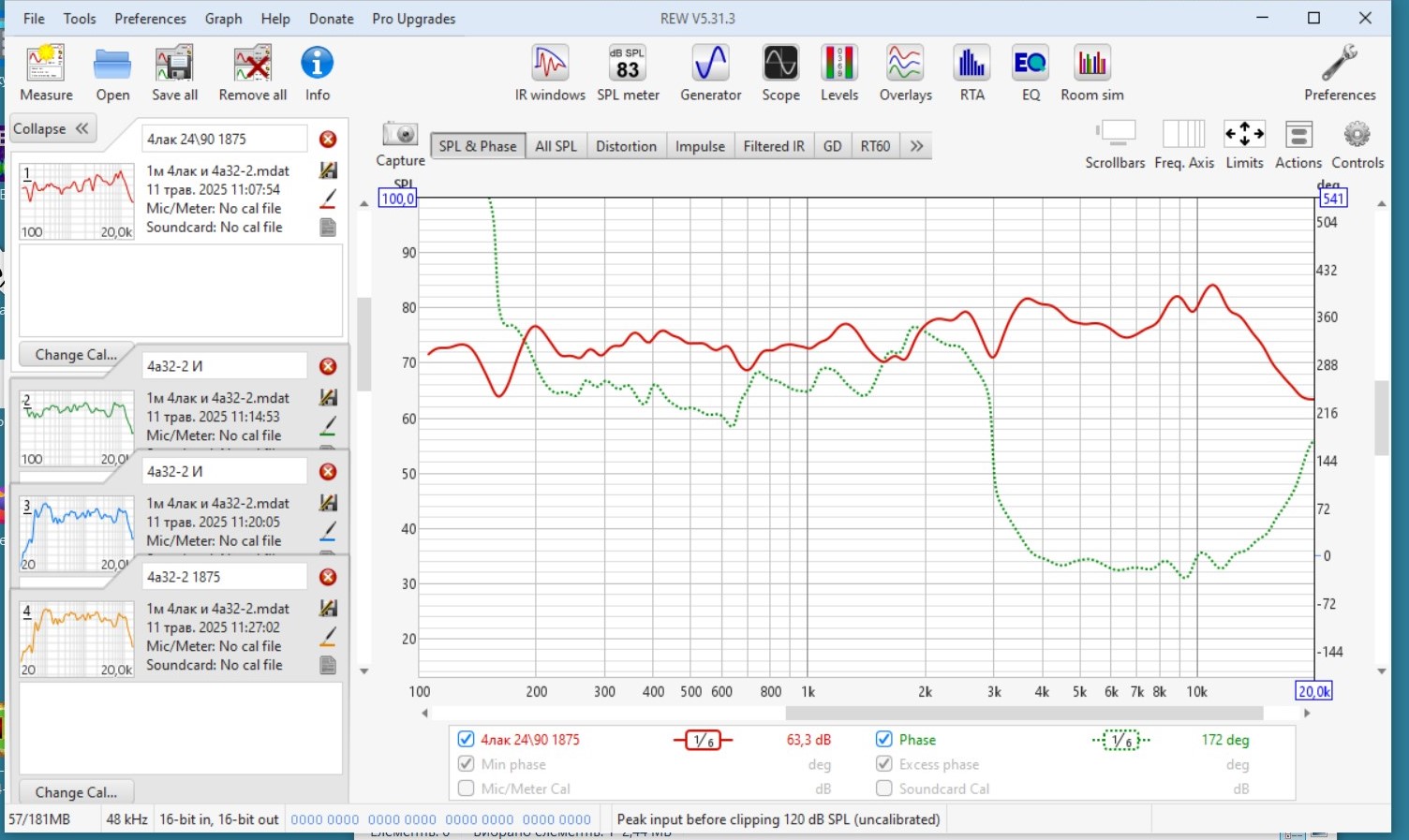
Task: Open the Graph menu
Action: click(x=223, y=19)
